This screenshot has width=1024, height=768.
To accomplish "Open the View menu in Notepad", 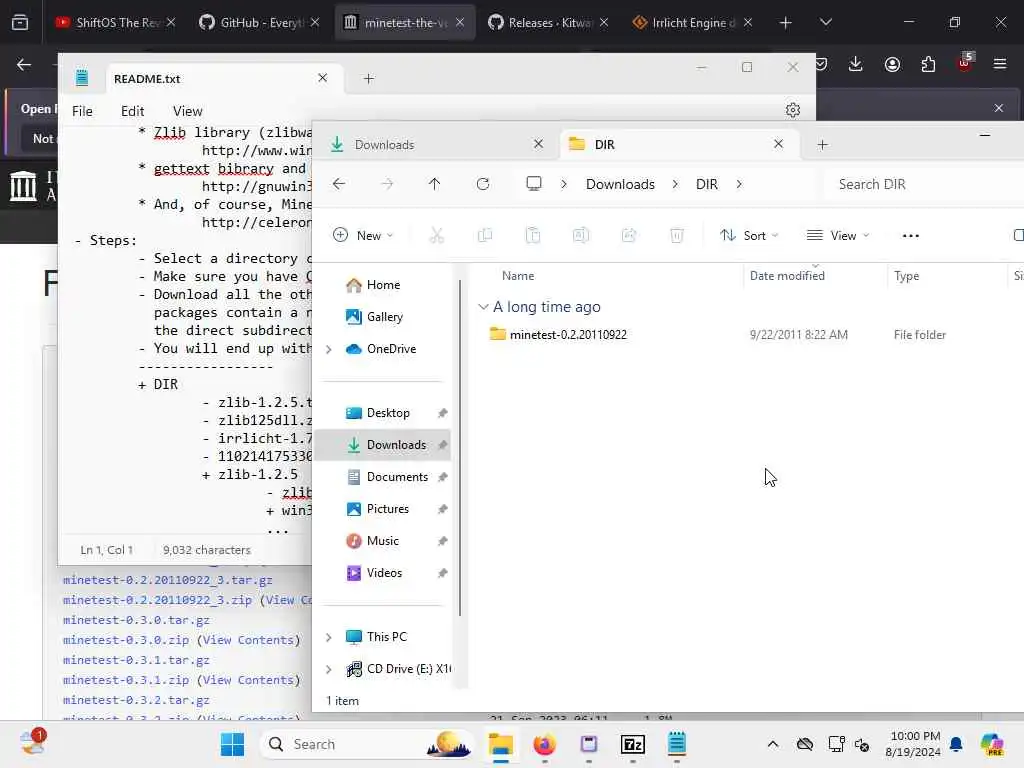I will tap(187, 111).
